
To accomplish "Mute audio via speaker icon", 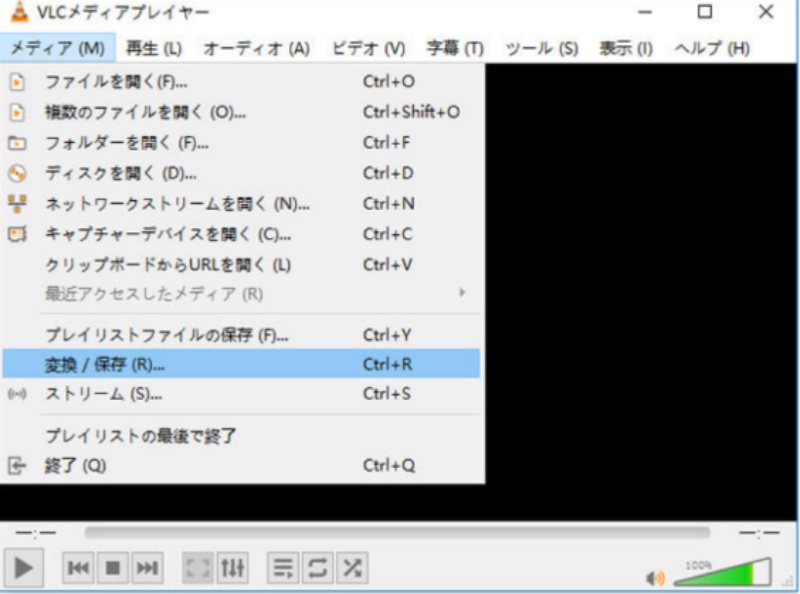I will coord(655,578).
